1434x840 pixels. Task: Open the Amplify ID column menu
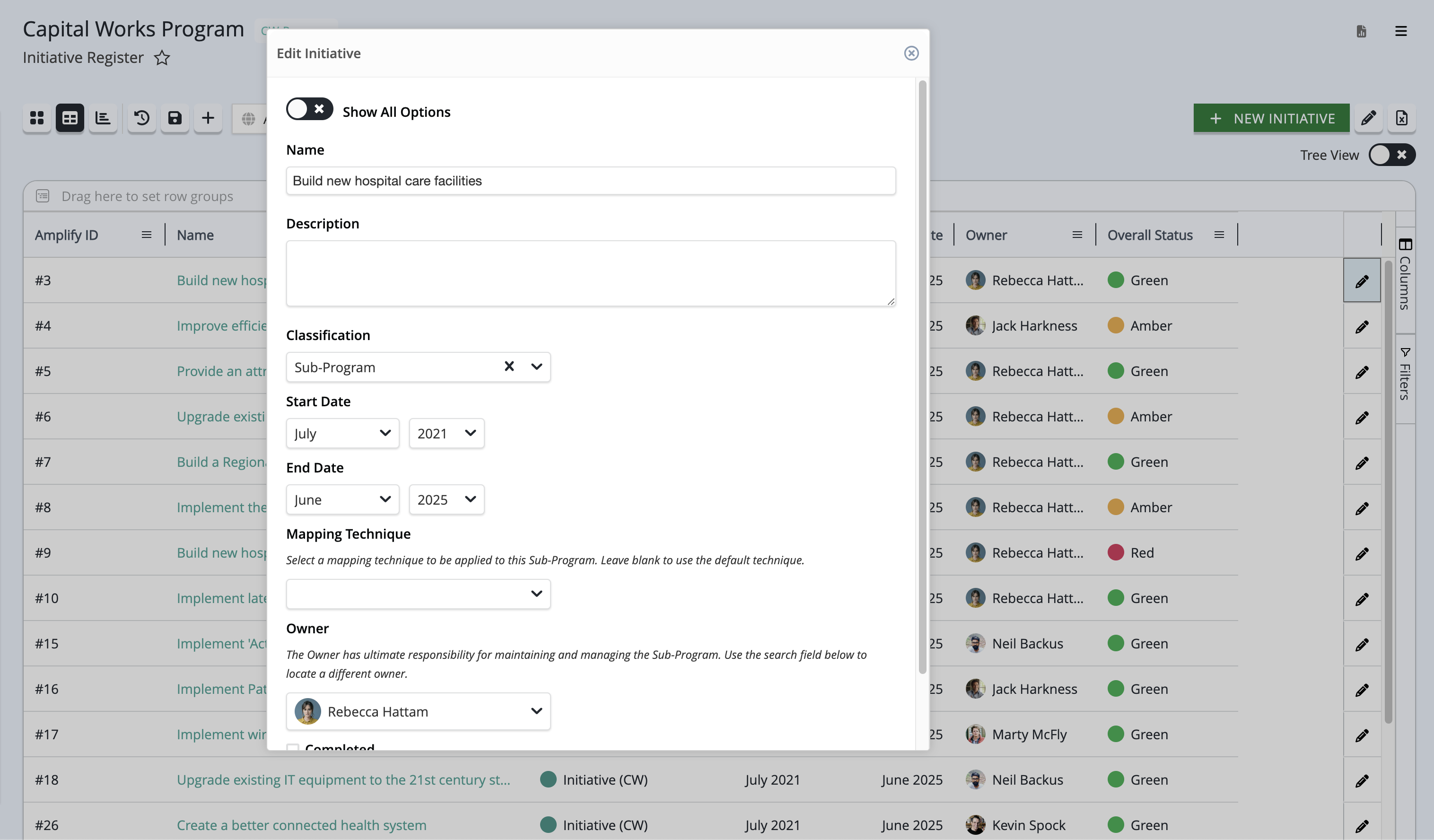146,235
